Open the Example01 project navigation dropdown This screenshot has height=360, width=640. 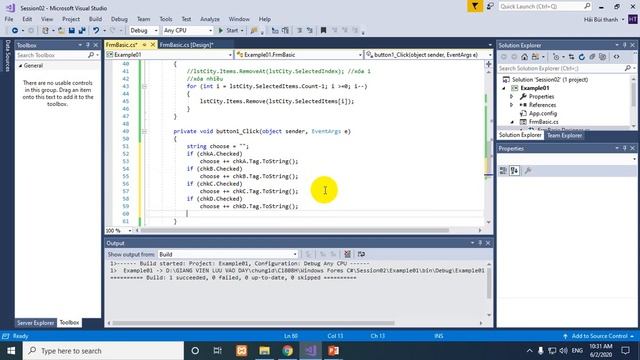point(169,55)
